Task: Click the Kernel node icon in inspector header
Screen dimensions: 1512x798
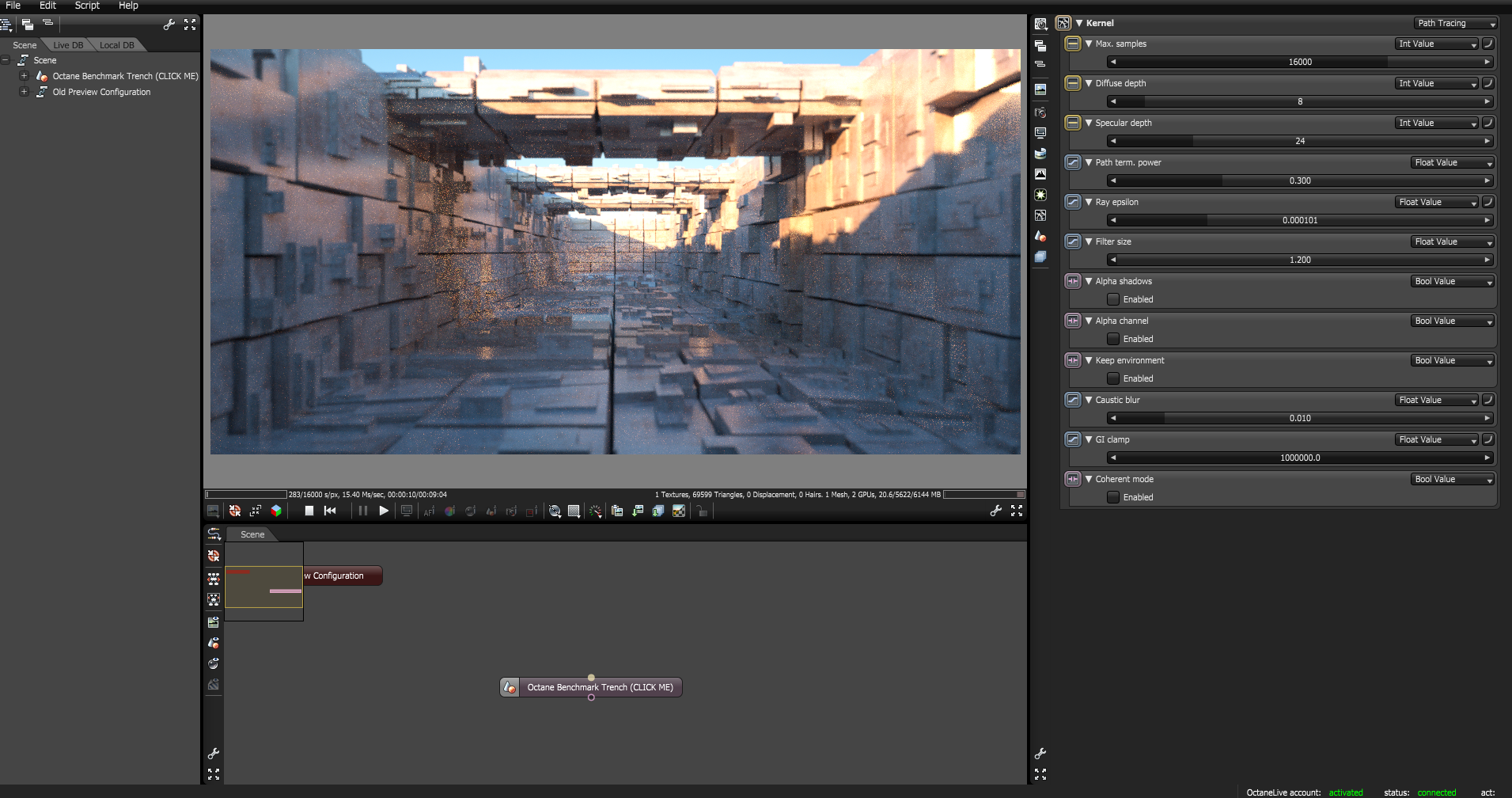Action: 1063,23
